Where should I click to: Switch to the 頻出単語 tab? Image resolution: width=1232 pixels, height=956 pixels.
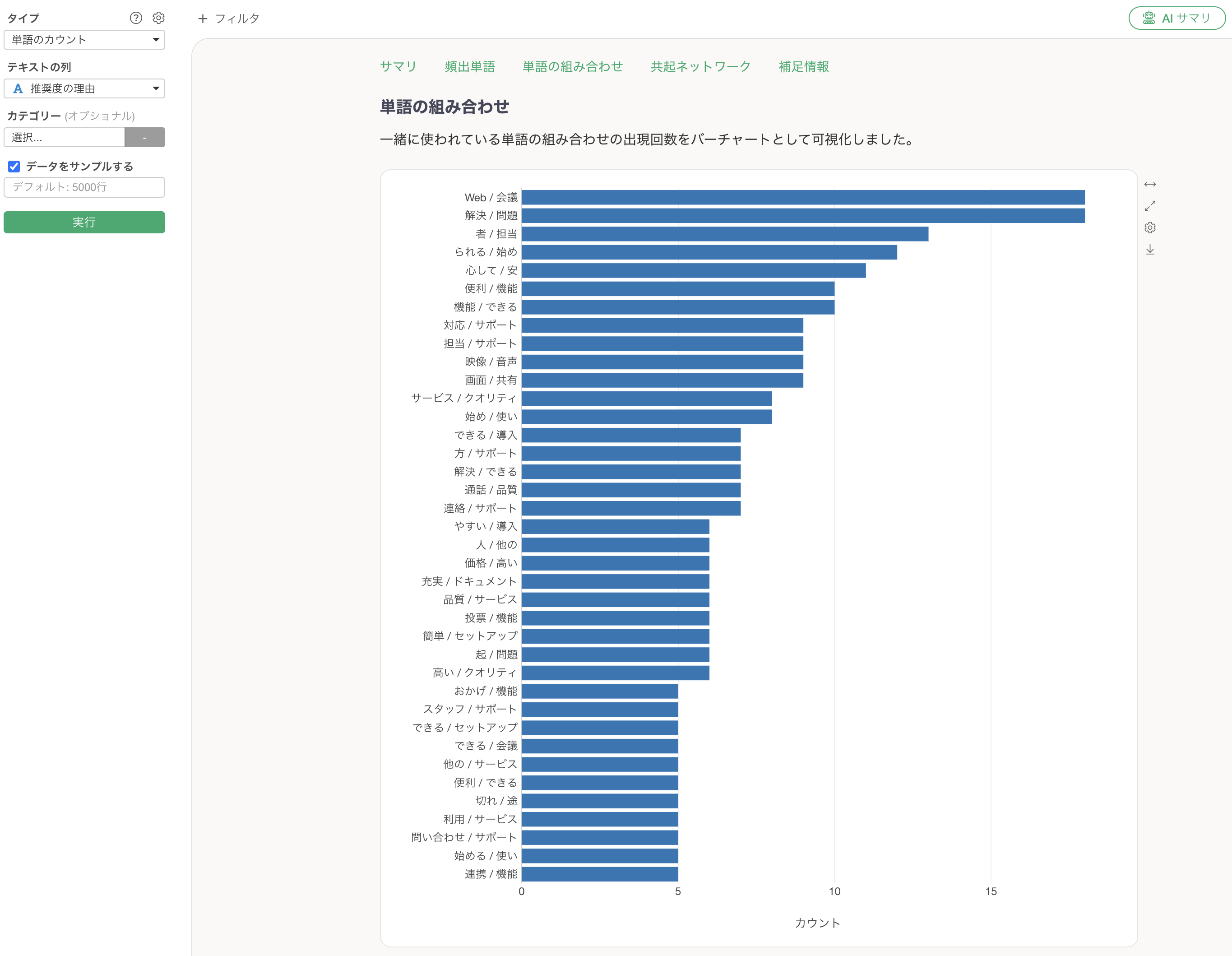tap(469, 67)
